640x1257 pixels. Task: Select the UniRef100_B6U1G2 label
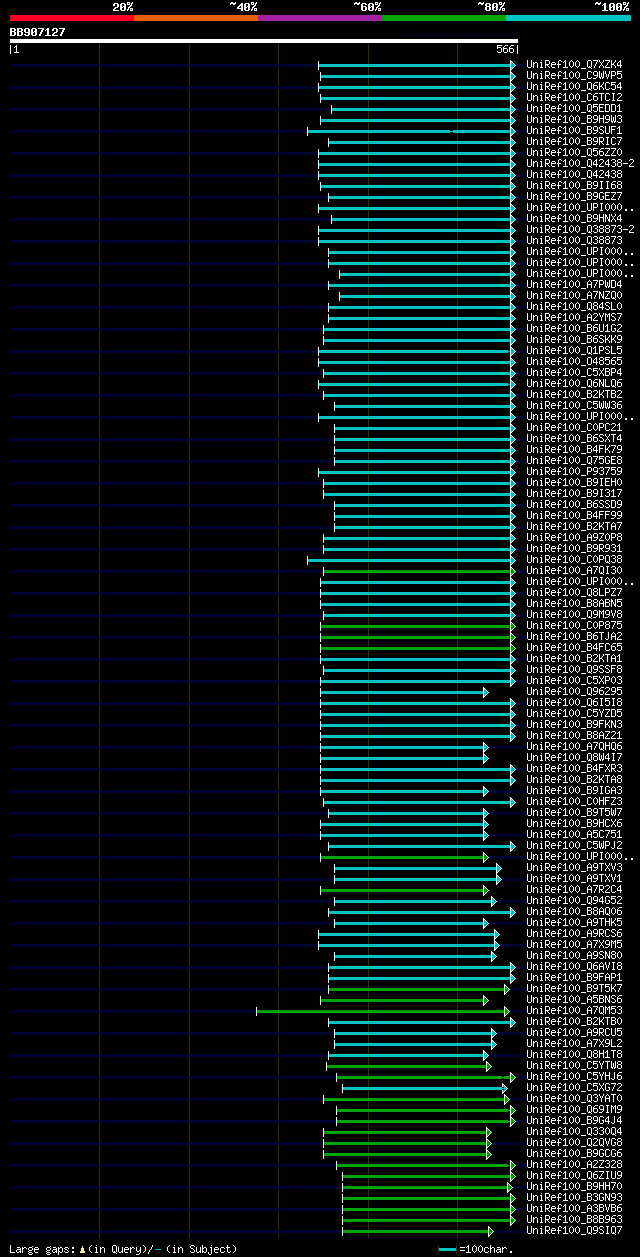574,329
